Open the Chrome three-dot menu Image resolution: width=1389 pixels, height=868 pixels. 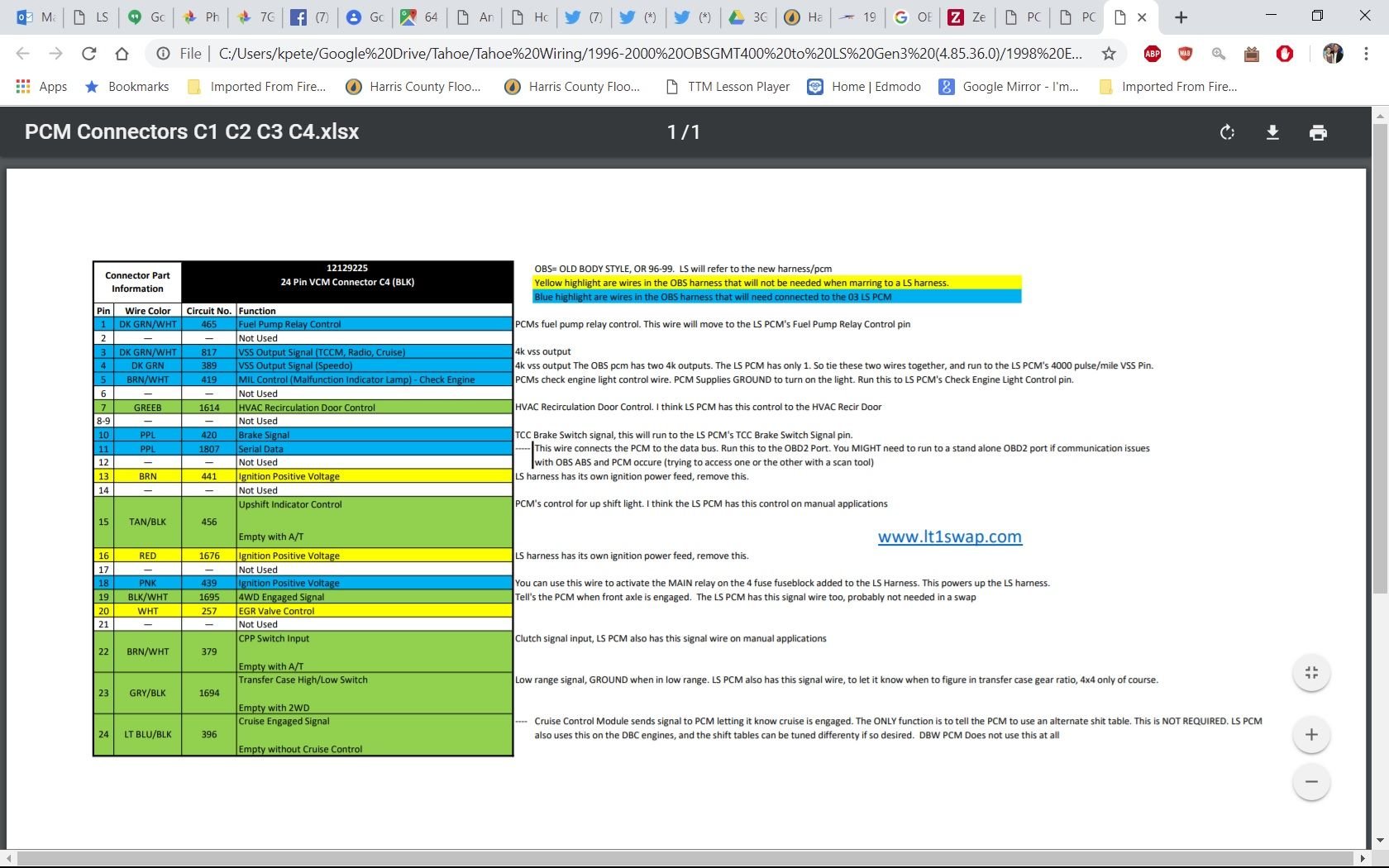[1366, 54]
